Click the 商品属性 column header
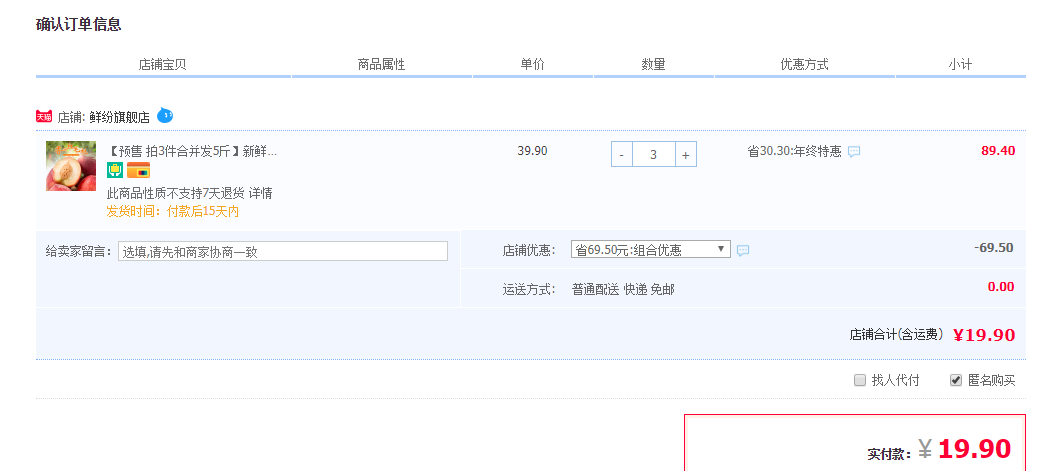This screenshot has height=471, width=1057. tap(382, 65)
